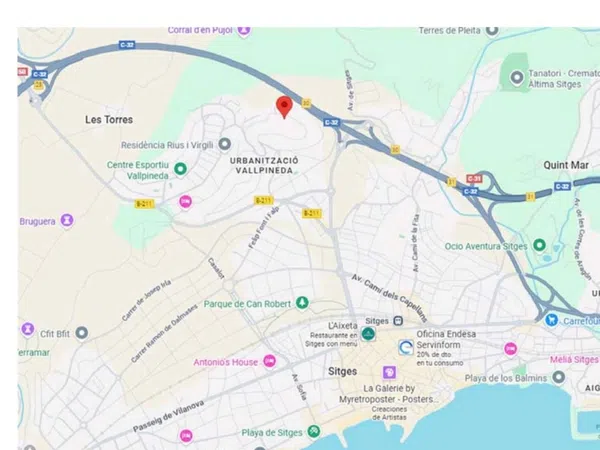Select the Centre Esportiu Vallpineda green icon
This screenshot has height=450, width=600.
181,169
